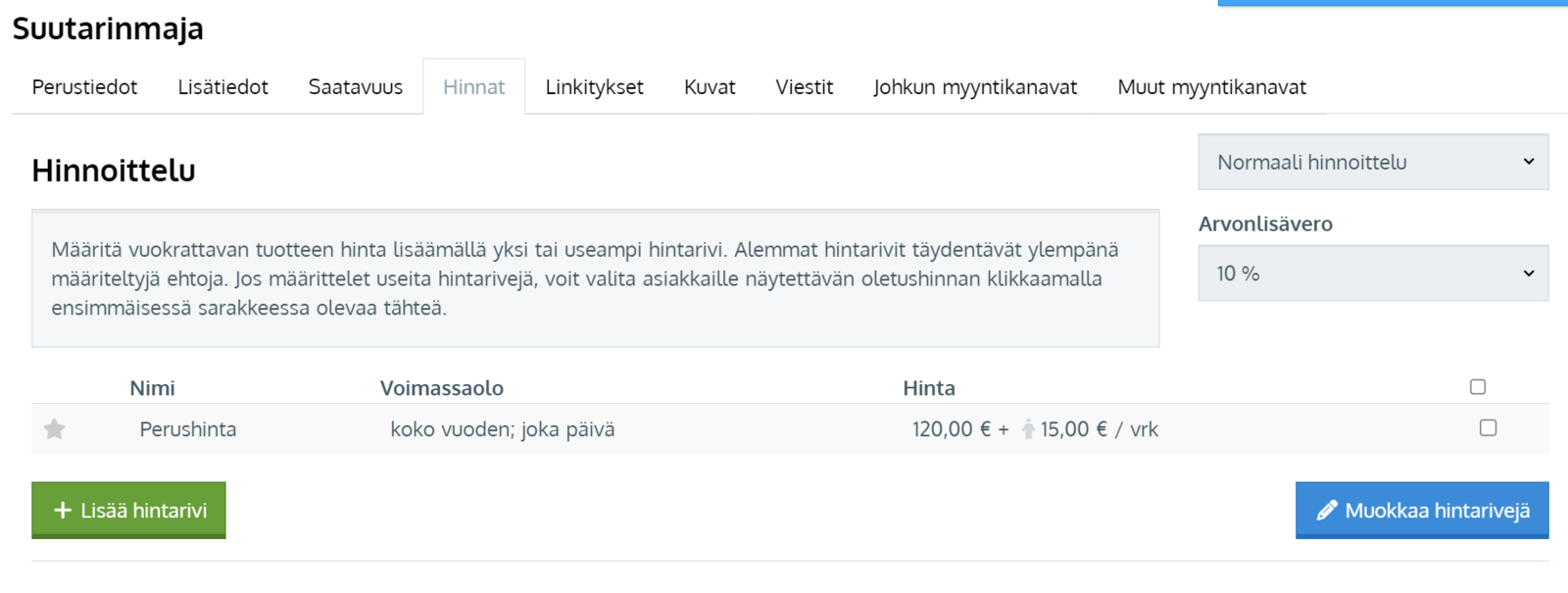Click the plus icon on Lisää hintarivi
This screenshot has height=593, width=1568.
[x=63, y=511]
